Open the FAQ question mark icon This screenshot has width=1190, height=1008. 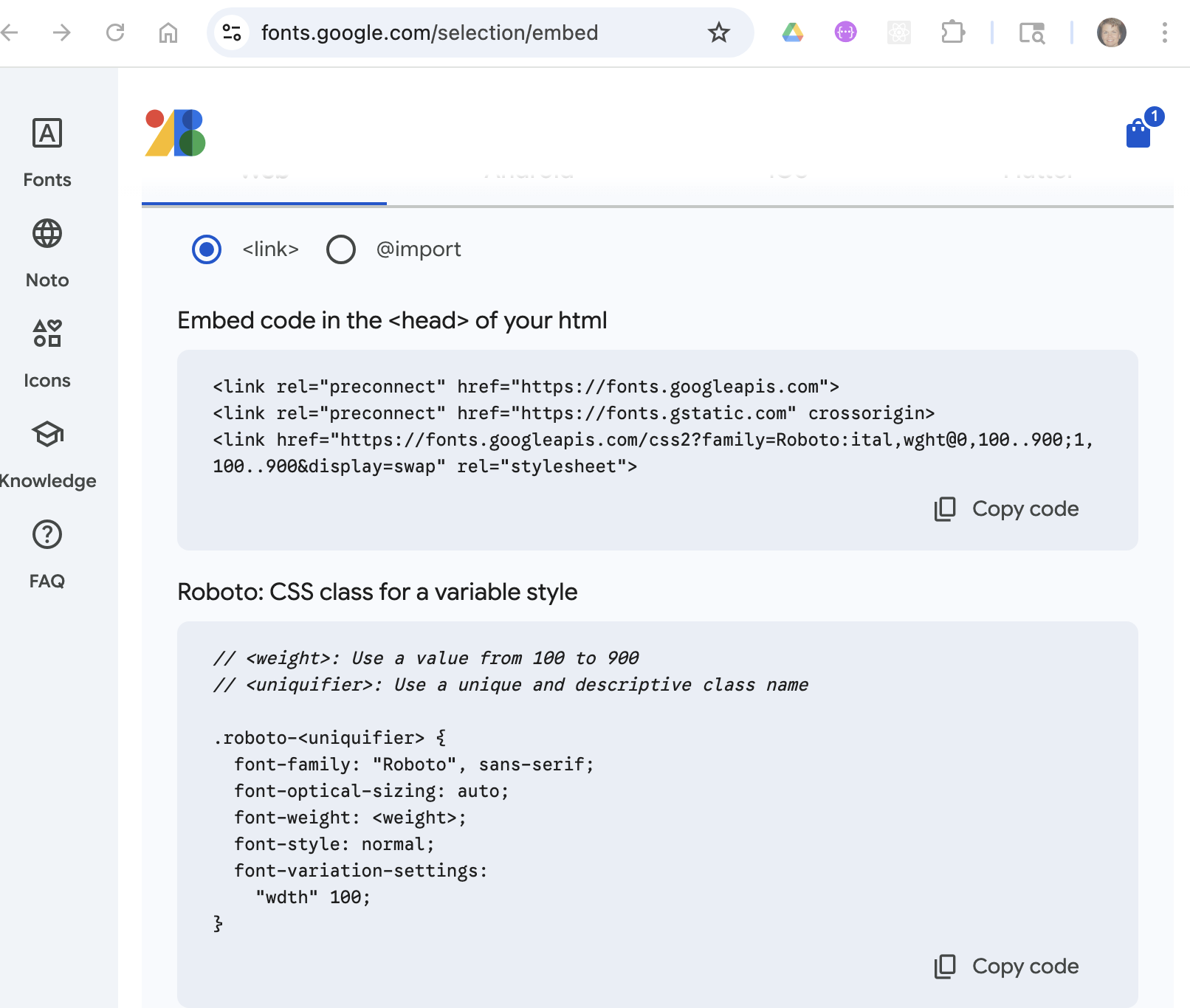click(47, 534)
